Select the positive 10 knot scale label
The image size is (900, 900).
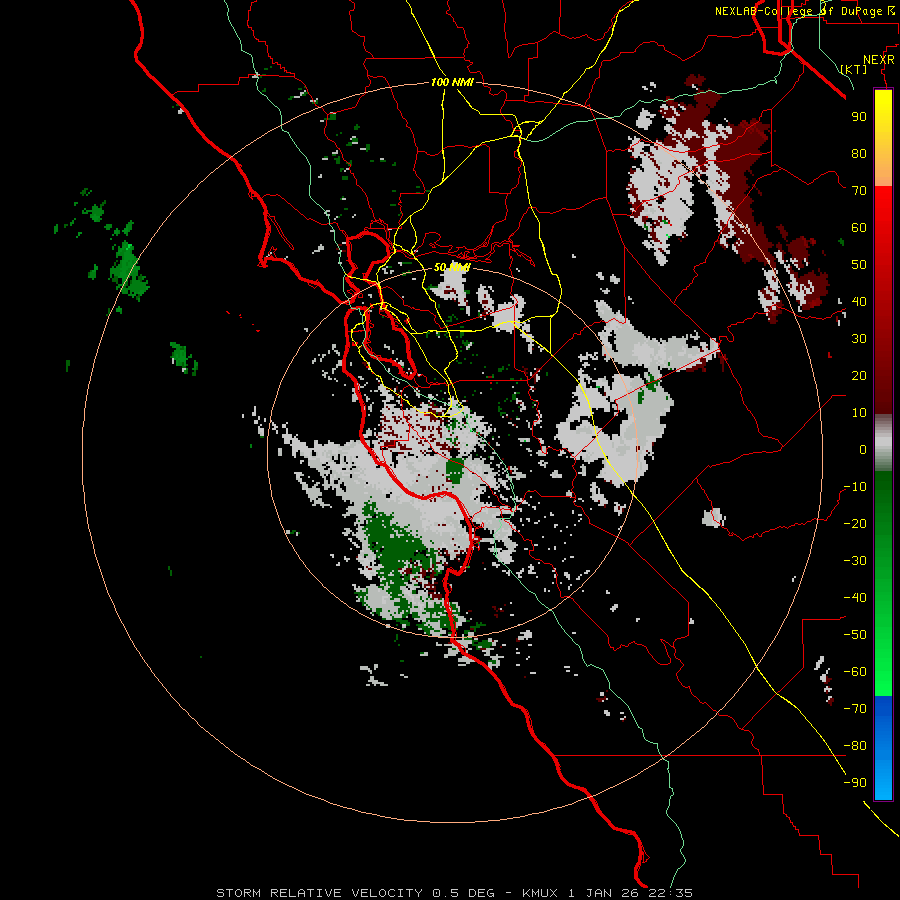[x=859, y=413]
